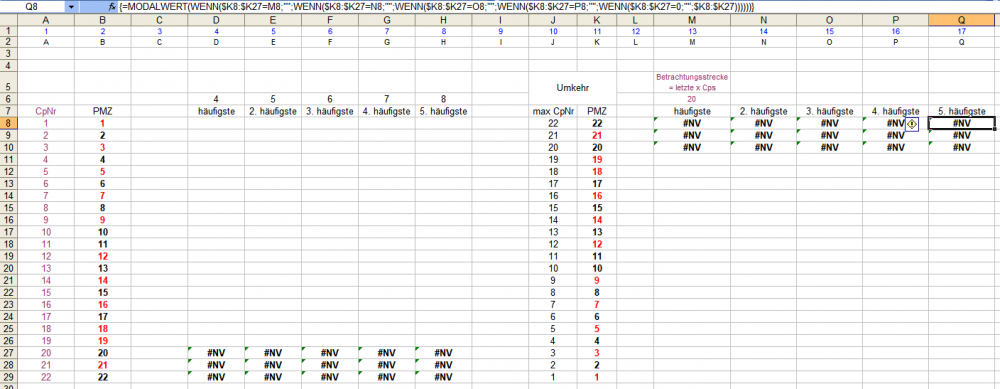Click the red value 21 in cell K9
1000x389 pixels.
pos(596,135)
